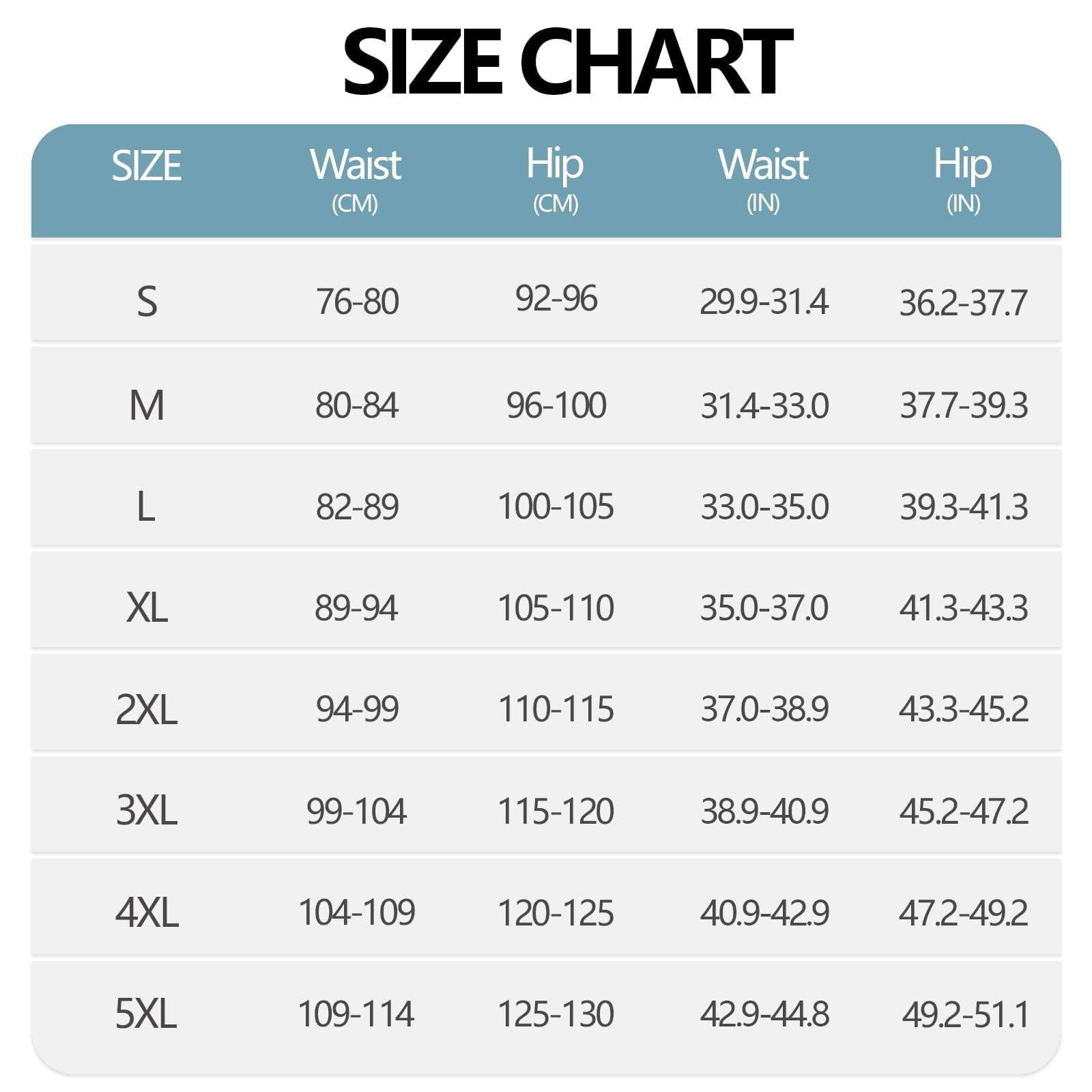This screenshot has width=1092, height=1092.
Task: Select the L size row label
Action: [x=146, y=507]
